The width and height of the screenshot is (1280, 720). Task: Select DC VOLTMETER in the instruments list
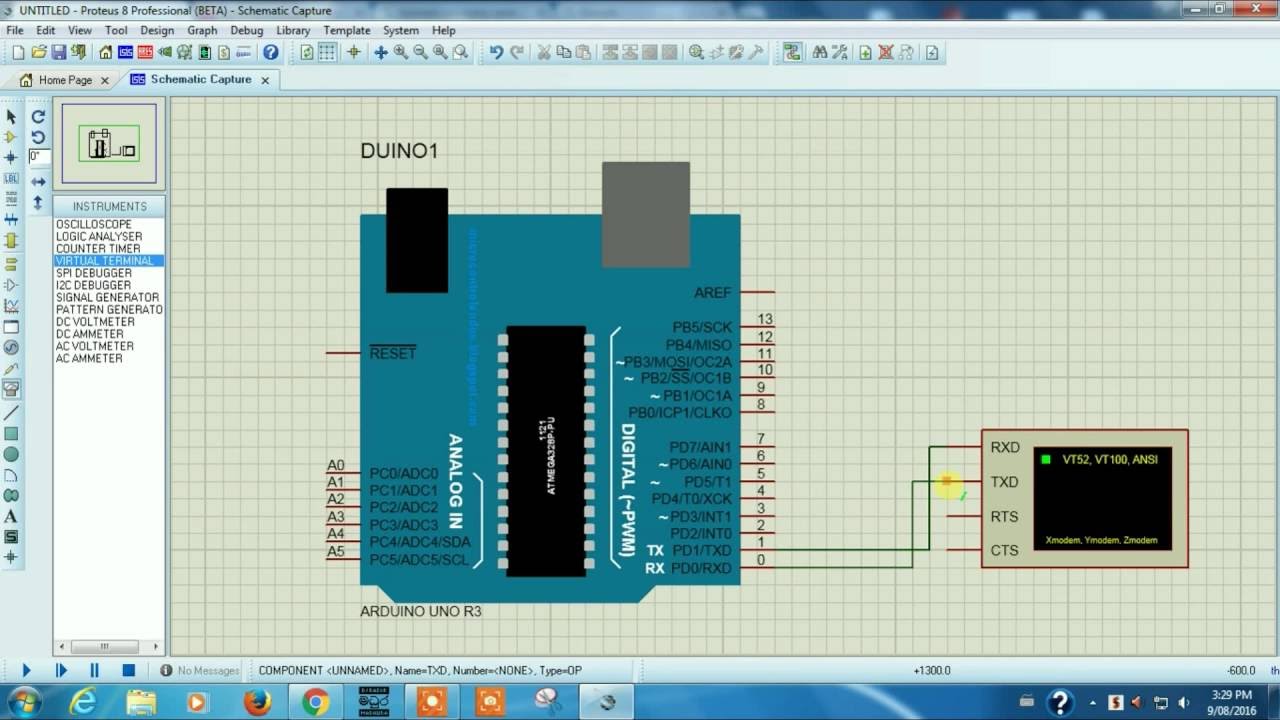coord(95,322)
